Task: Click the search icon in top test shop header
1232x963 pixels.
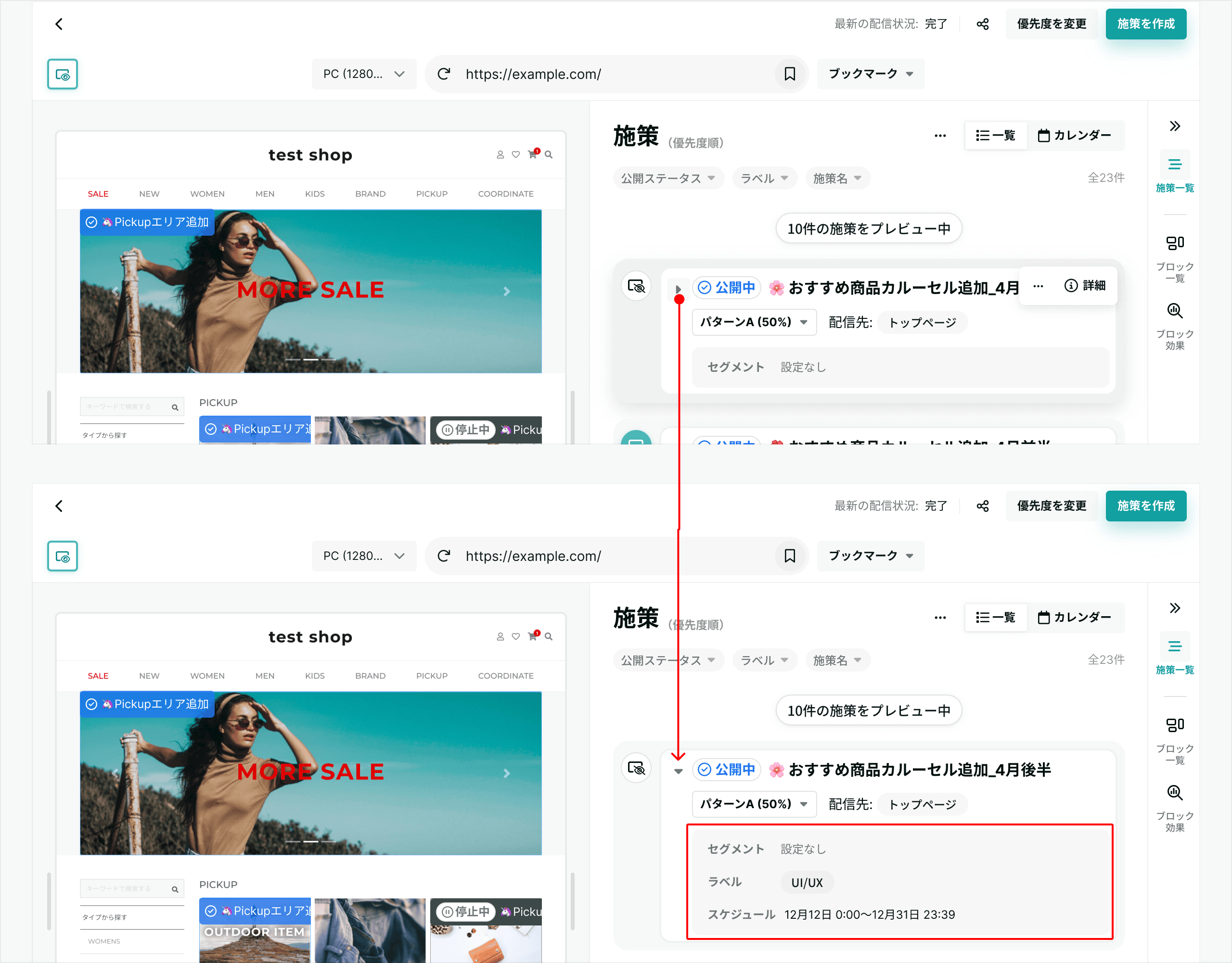Action: (x=548, y=154)
